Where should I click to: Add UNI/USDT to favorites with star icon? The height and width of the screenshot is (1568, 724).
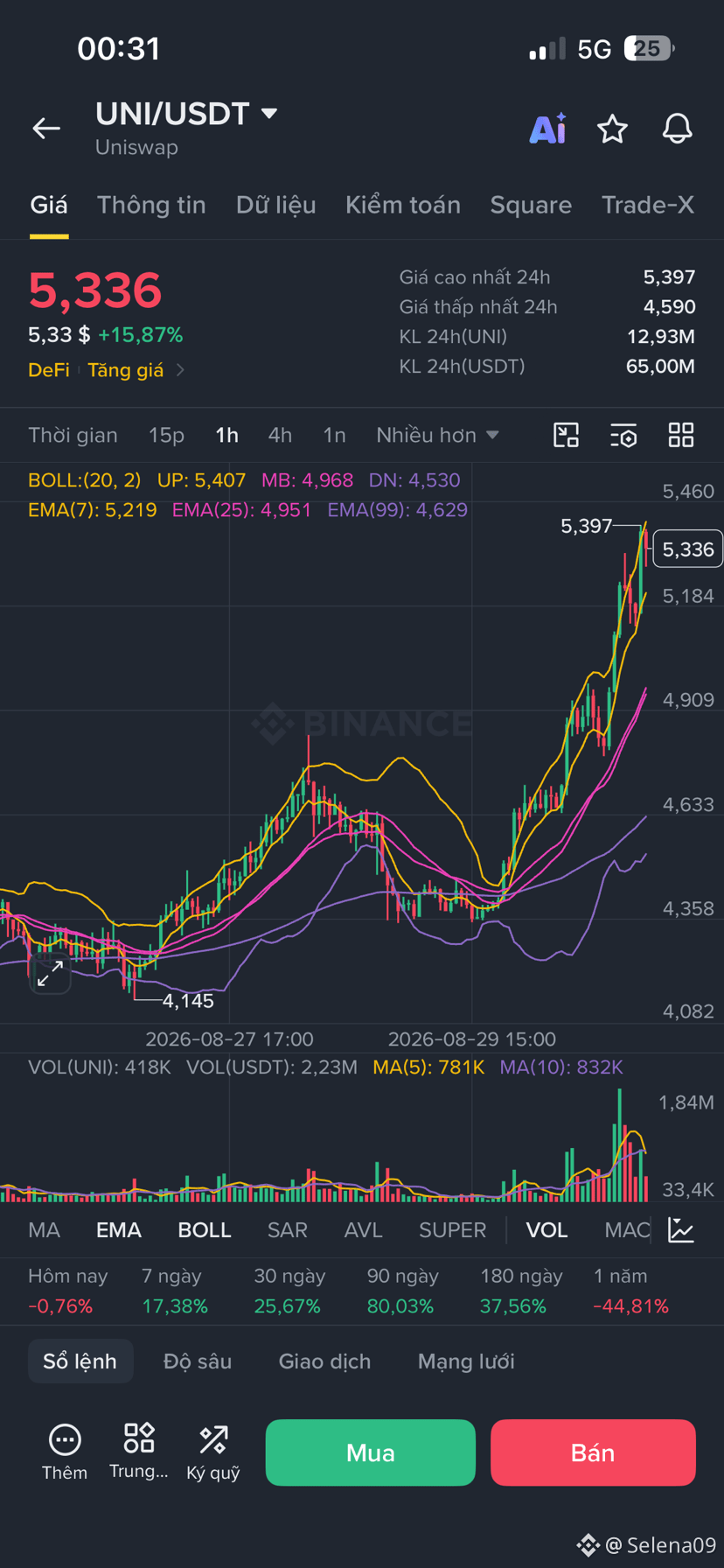612,129
